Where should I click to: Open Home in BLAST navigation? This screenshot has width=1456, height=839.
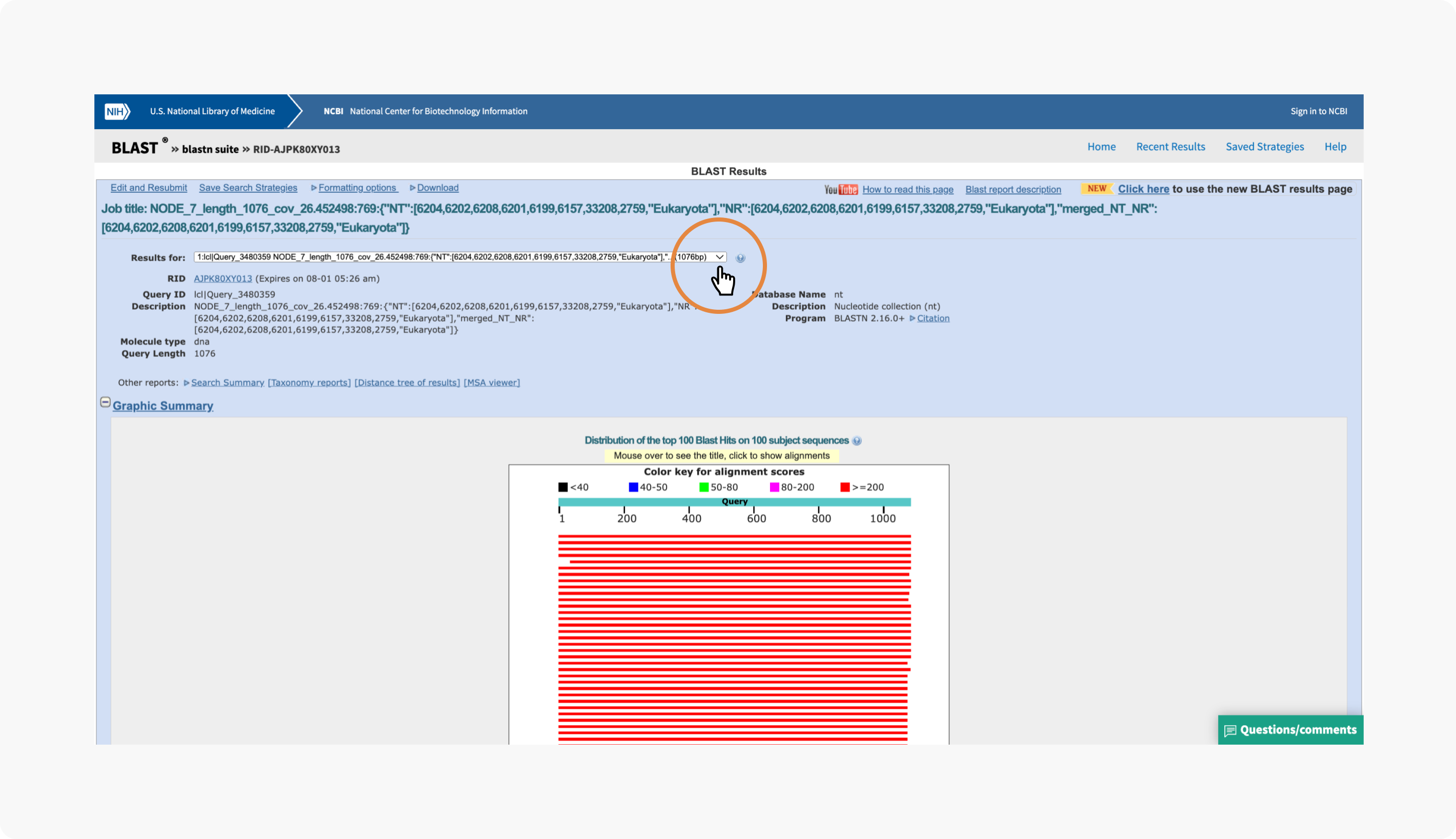click(x=1101, y=146)
